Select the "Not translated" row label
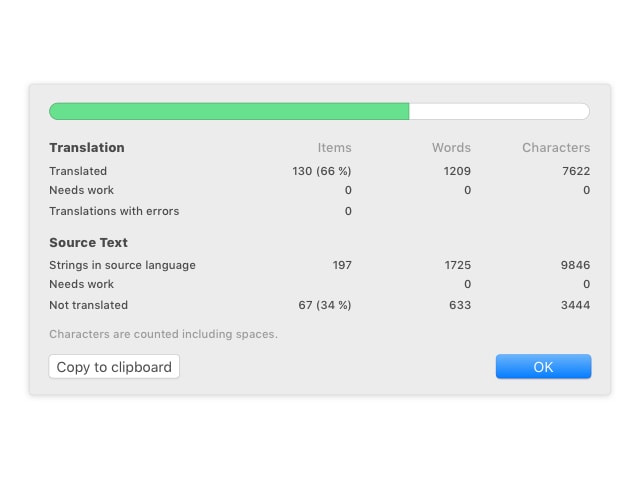This screenshot has height=478, width=640. tap(89, 305)
